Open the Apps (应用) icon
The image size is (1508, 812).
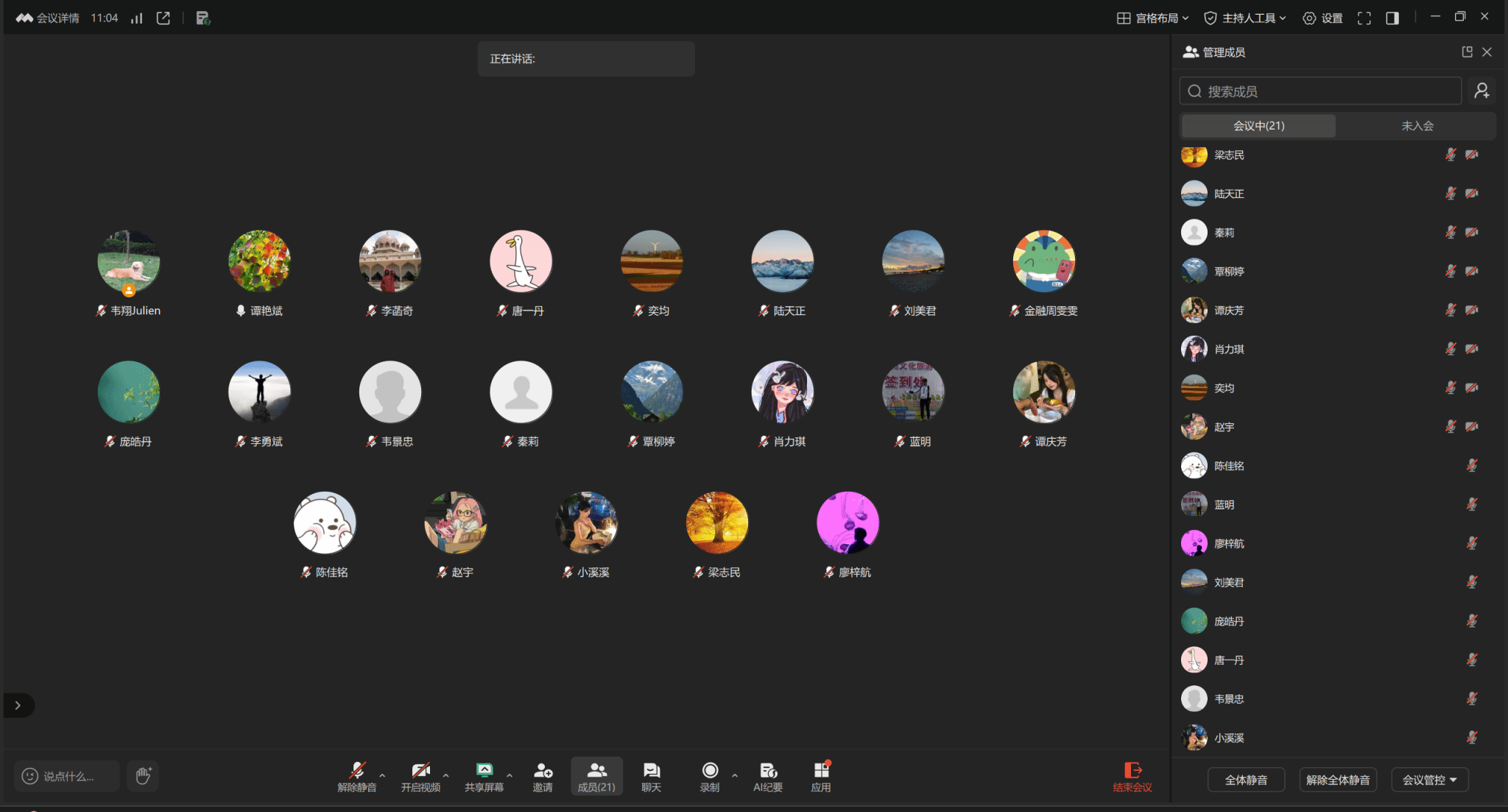point(821,771)
